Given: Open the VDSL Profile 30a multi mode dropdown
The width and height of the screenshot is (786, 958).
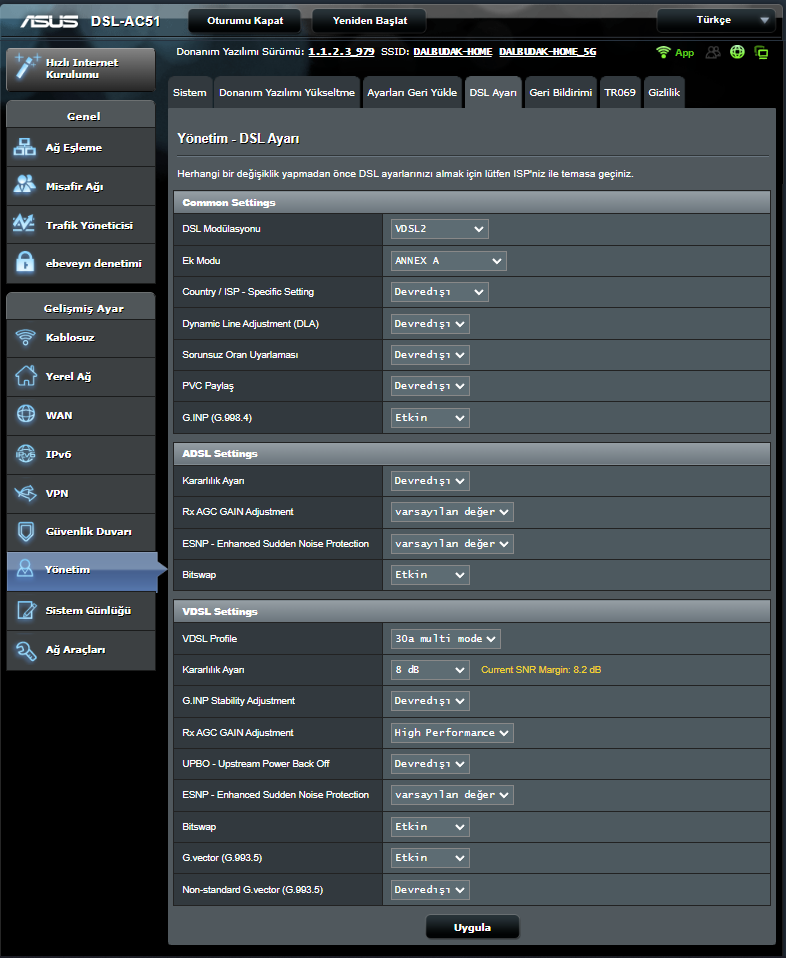Looking at the screenshot, I should coord(446,638).
